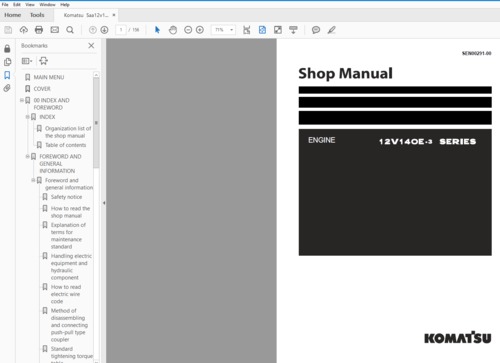500x363 pixels.
Task: Send file by email using the envelope icon
Action: pyautogui.click(x=55, y=30)
